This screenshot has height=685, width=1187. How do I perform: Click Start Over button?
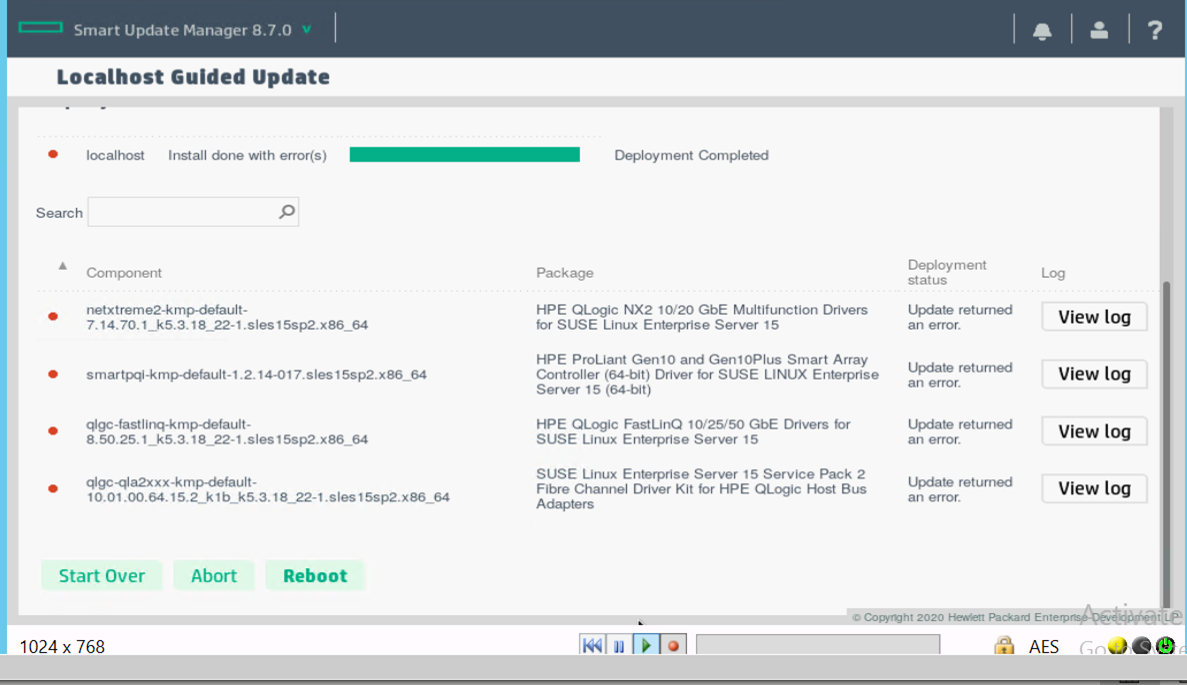pos(101,575)
